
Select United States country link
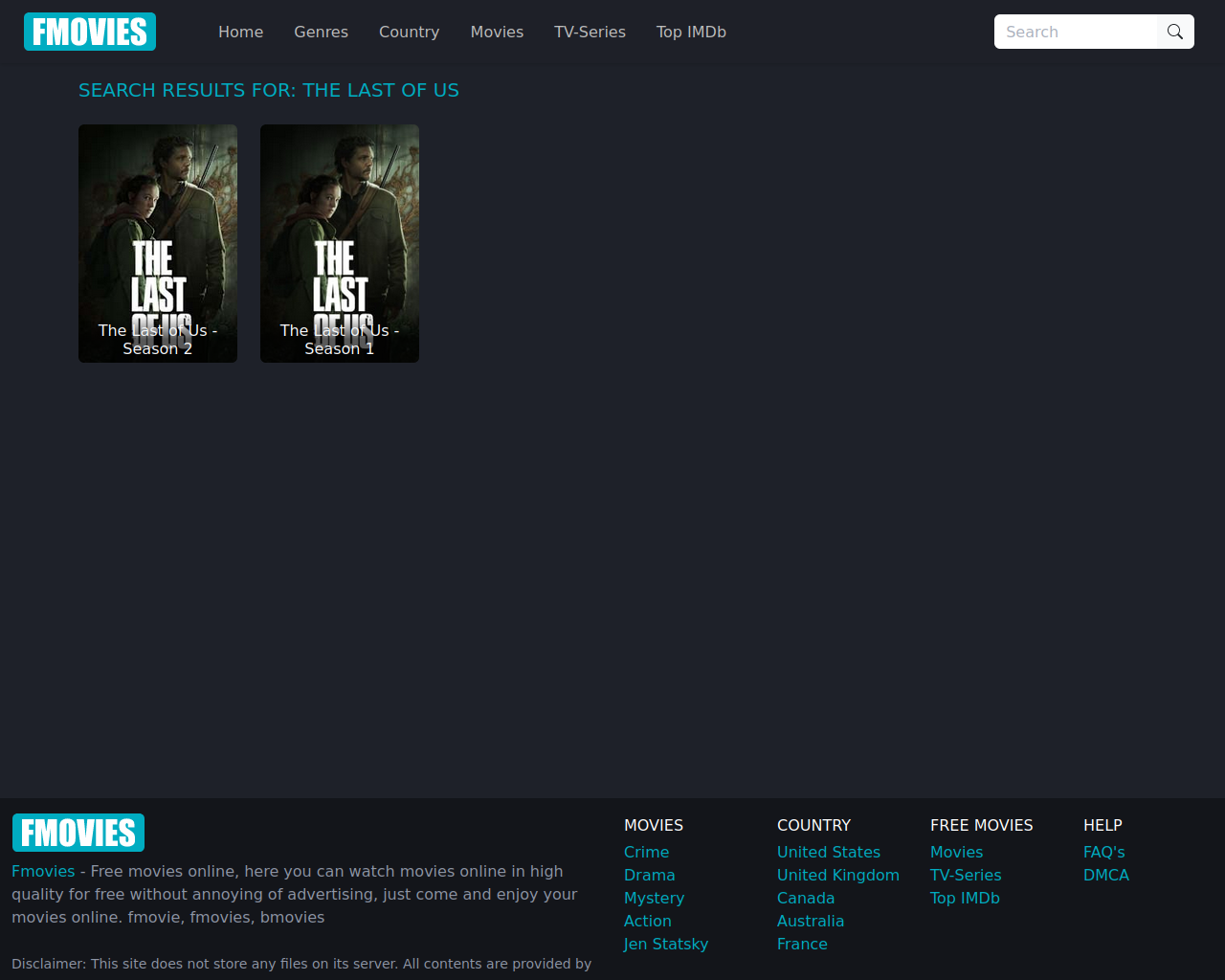829,852
